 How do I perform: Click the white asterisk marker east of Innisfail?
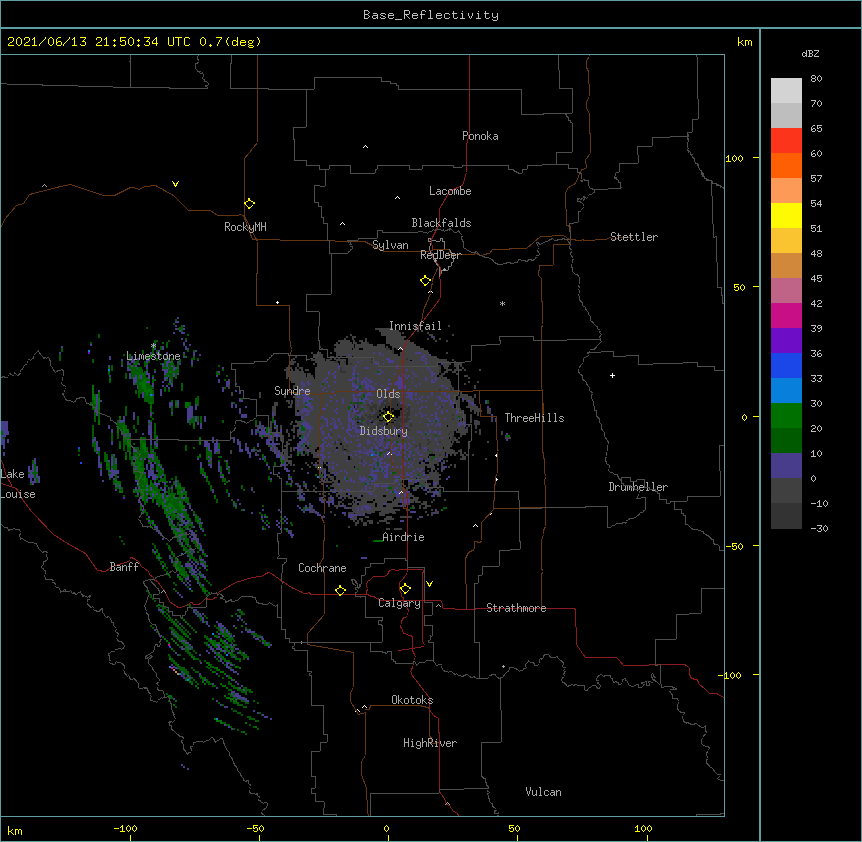click(502, 303)
